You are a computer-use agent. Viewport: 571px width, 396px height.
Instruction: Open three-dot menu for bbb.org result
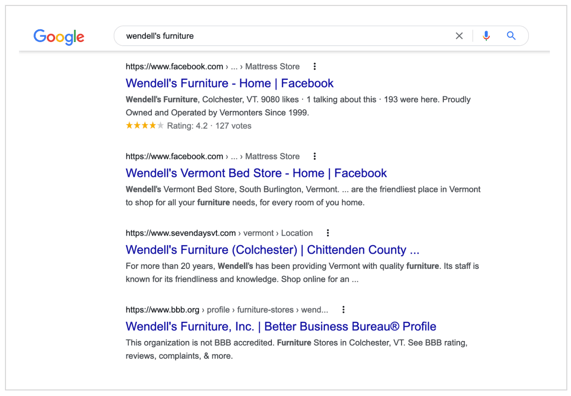tap(343, 310)
